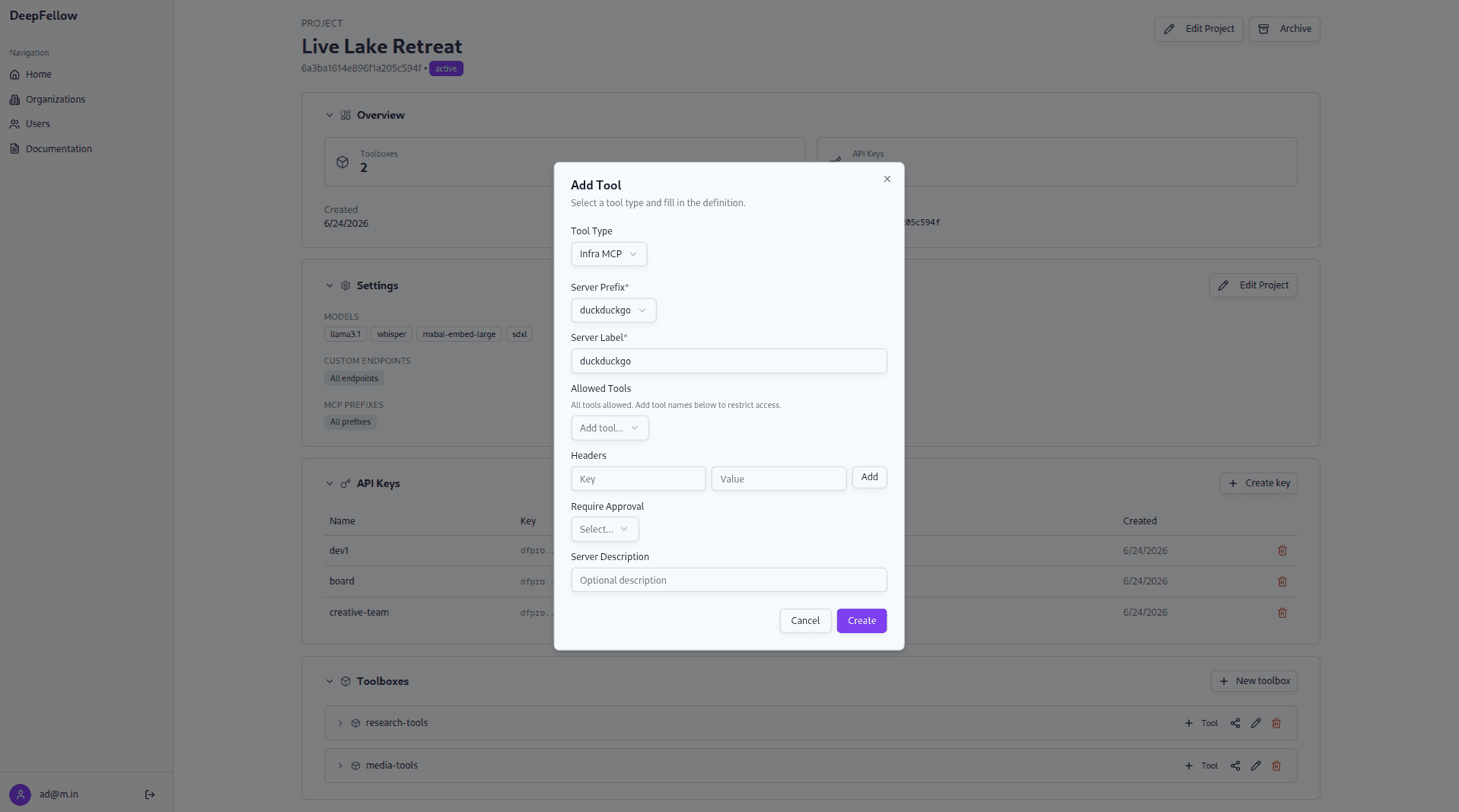This screenshot has width=1459, height=812.
Task: Click the Documentation file icon
Action: coord(14,149)
